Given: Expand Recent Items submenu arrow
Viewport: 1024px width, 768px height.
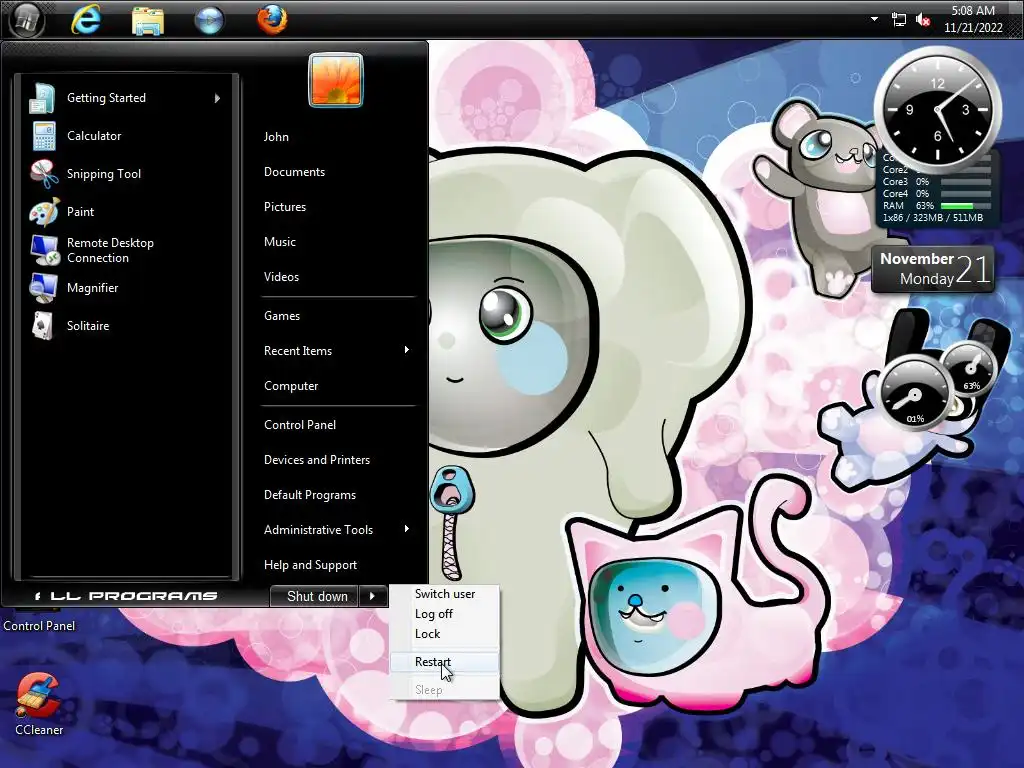Looking at the screenshot, I should (407, 350).
